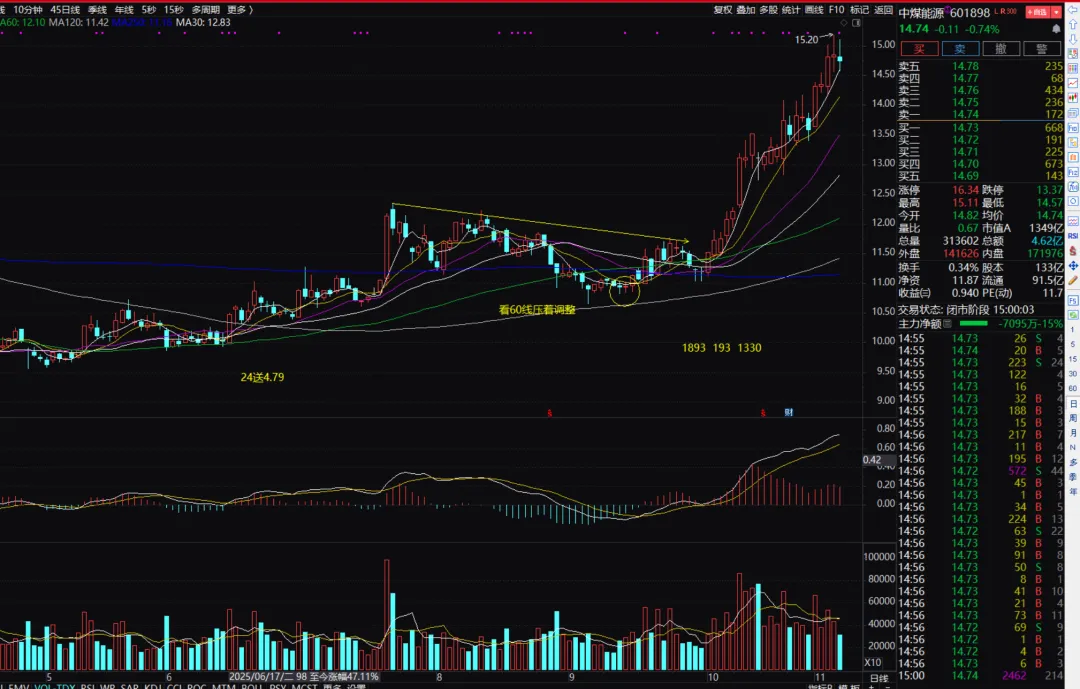Click the diamond icon above price axis

click(x=844, y=23)
